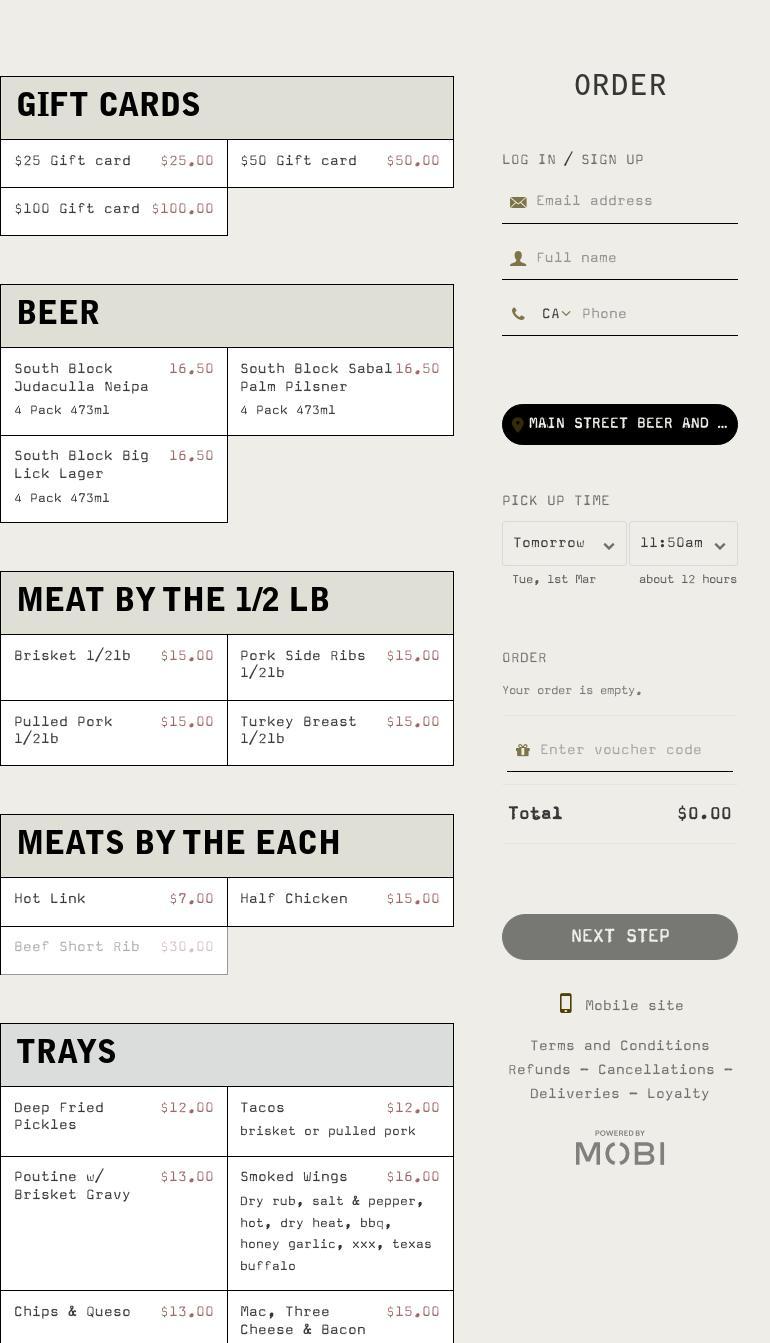This screenshot has width=770, height=1343.
Task: Open the Mobile site link
Action: tap(634, 1006)
